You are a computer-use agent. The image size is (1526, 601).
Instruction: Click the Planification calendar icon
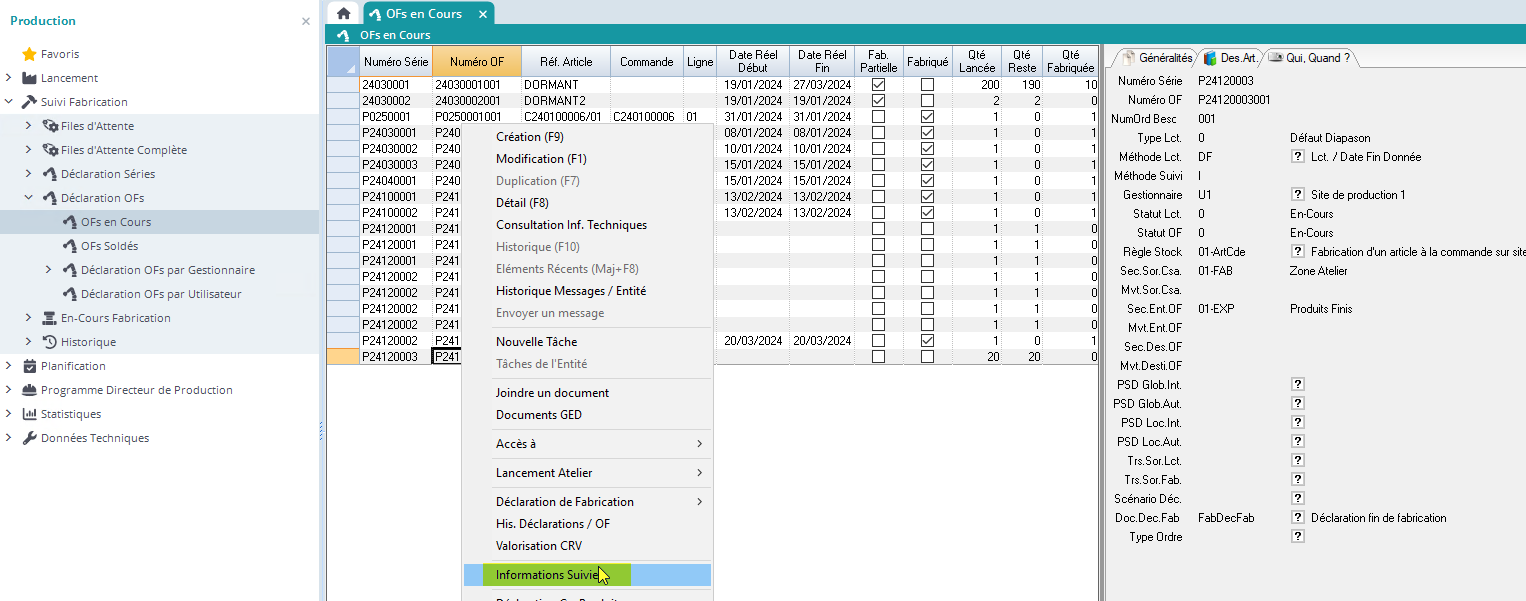(x=29, y=366)
